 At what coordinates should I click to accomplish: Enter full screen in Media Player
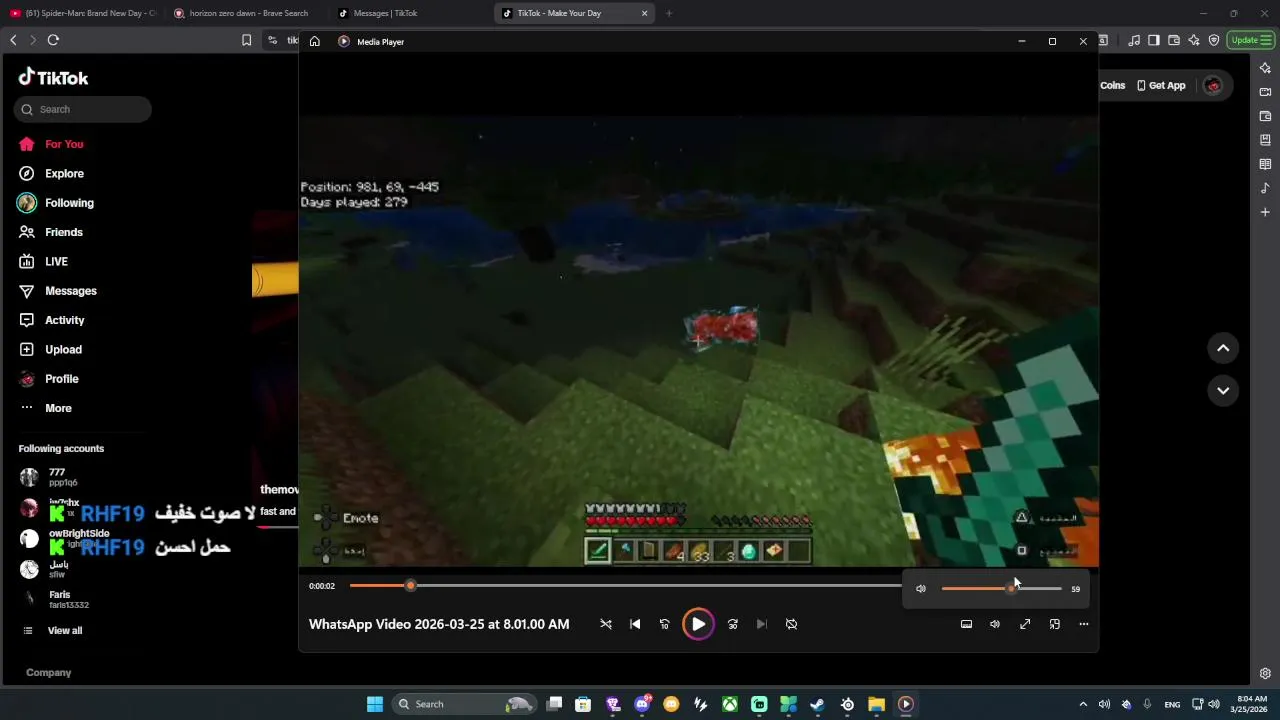click(1025, 624)
